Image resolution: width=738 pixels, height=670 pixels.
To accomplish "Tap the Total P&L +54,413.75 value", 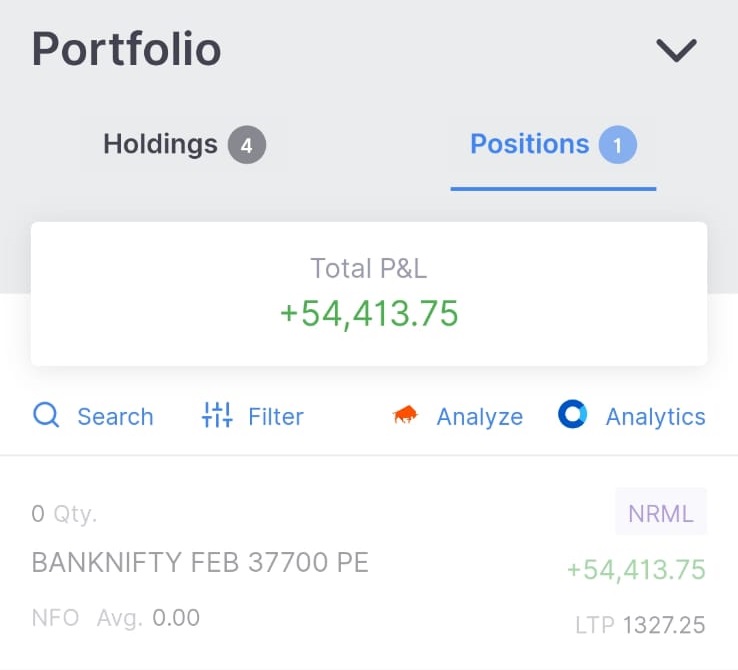I will coord(369,314).
